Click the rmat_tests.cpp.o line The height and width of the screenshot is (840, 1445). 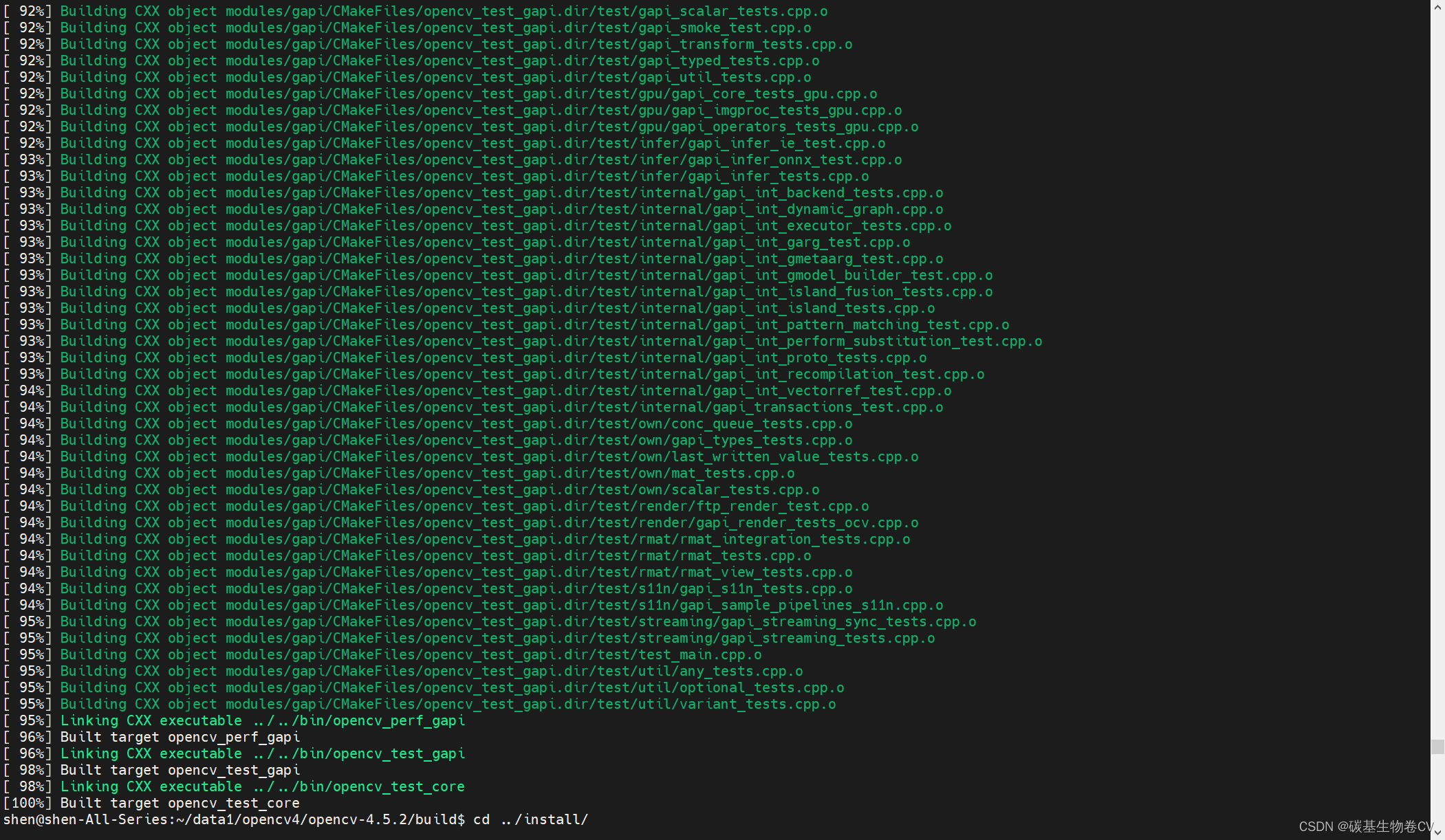(407, 556)
